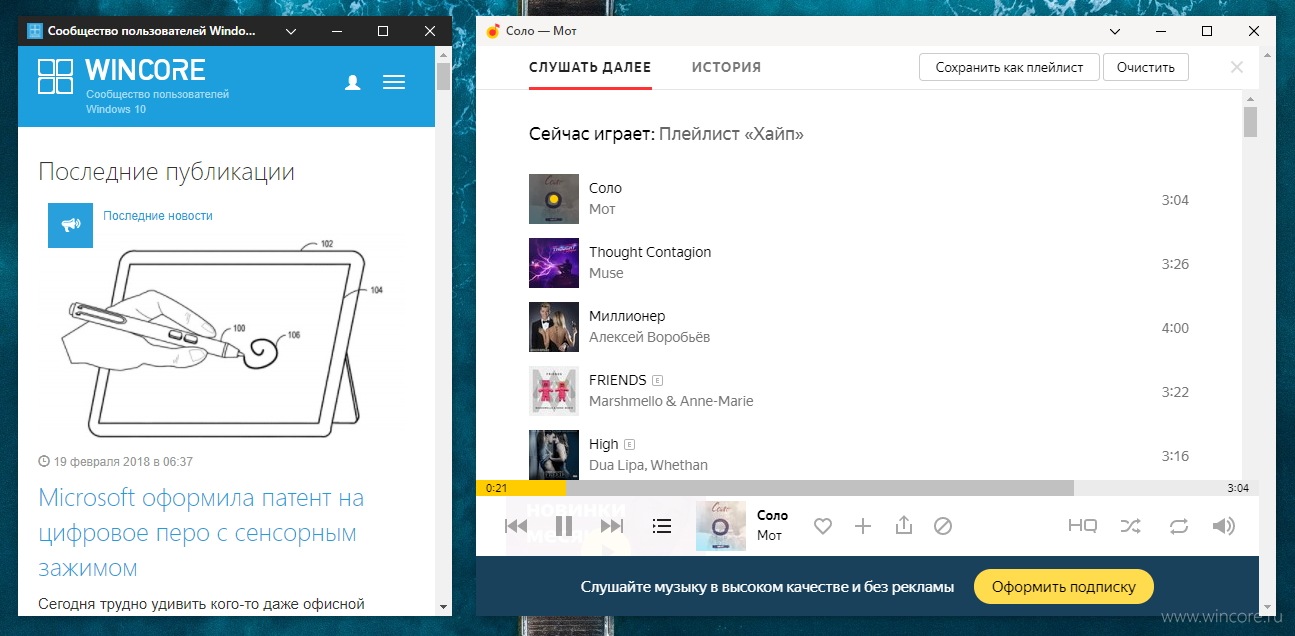Select the track title Миллионер
Image resolution: width=1295 pixels, height=636 pixels.
(x=627, y=316)
